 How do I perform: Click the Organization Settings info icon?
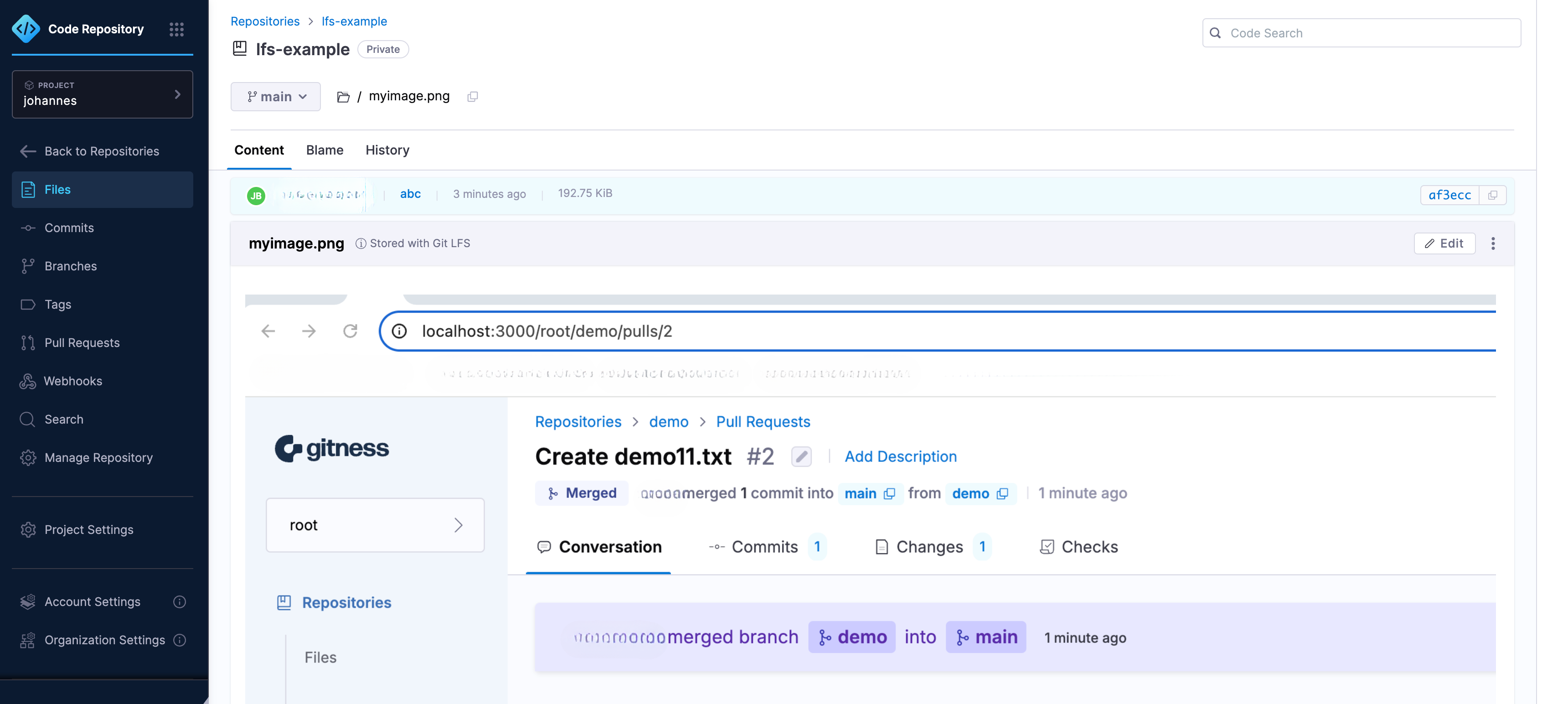180,640
